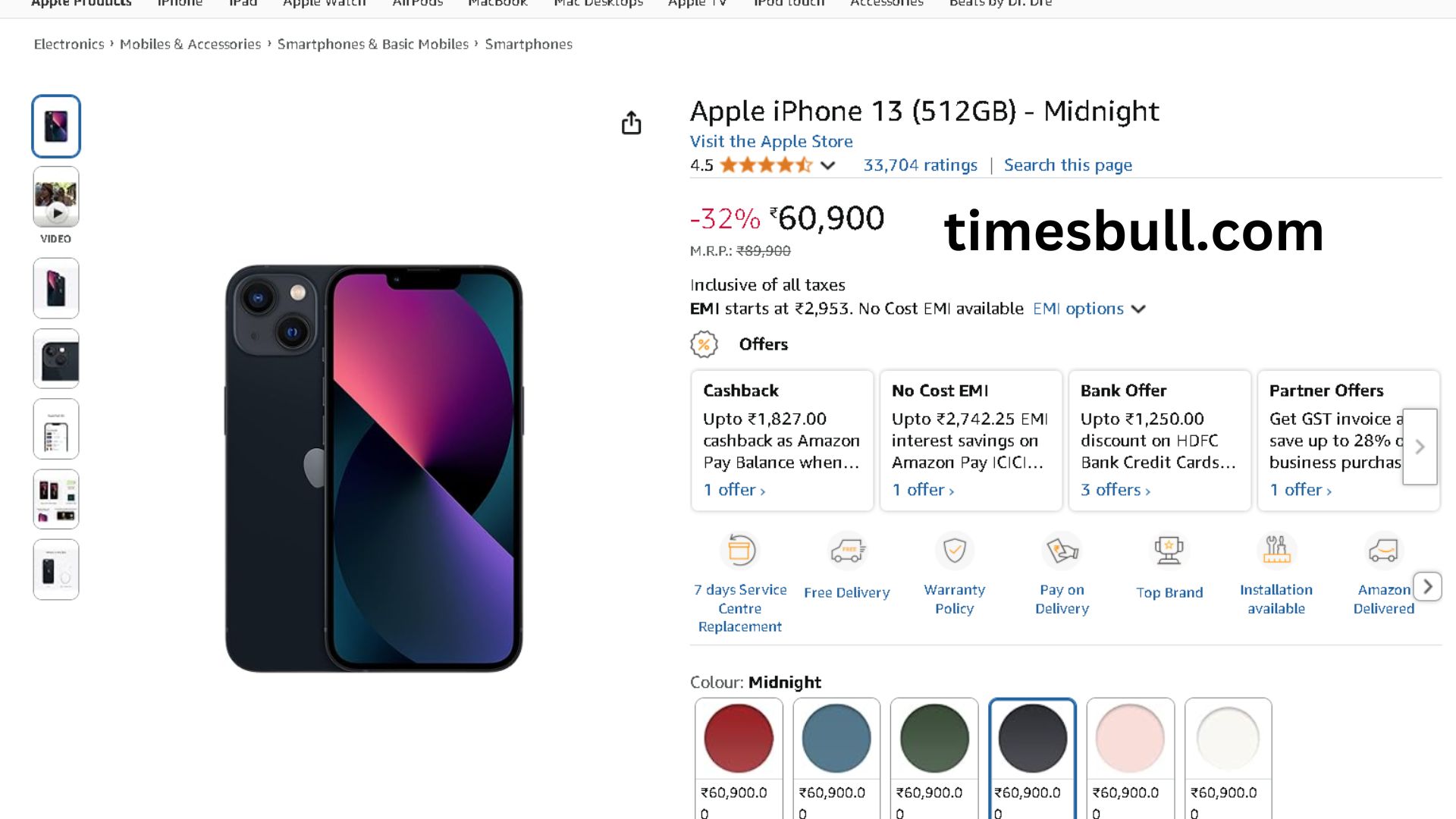Play the product video thumbnail

(x=56, y=199)
